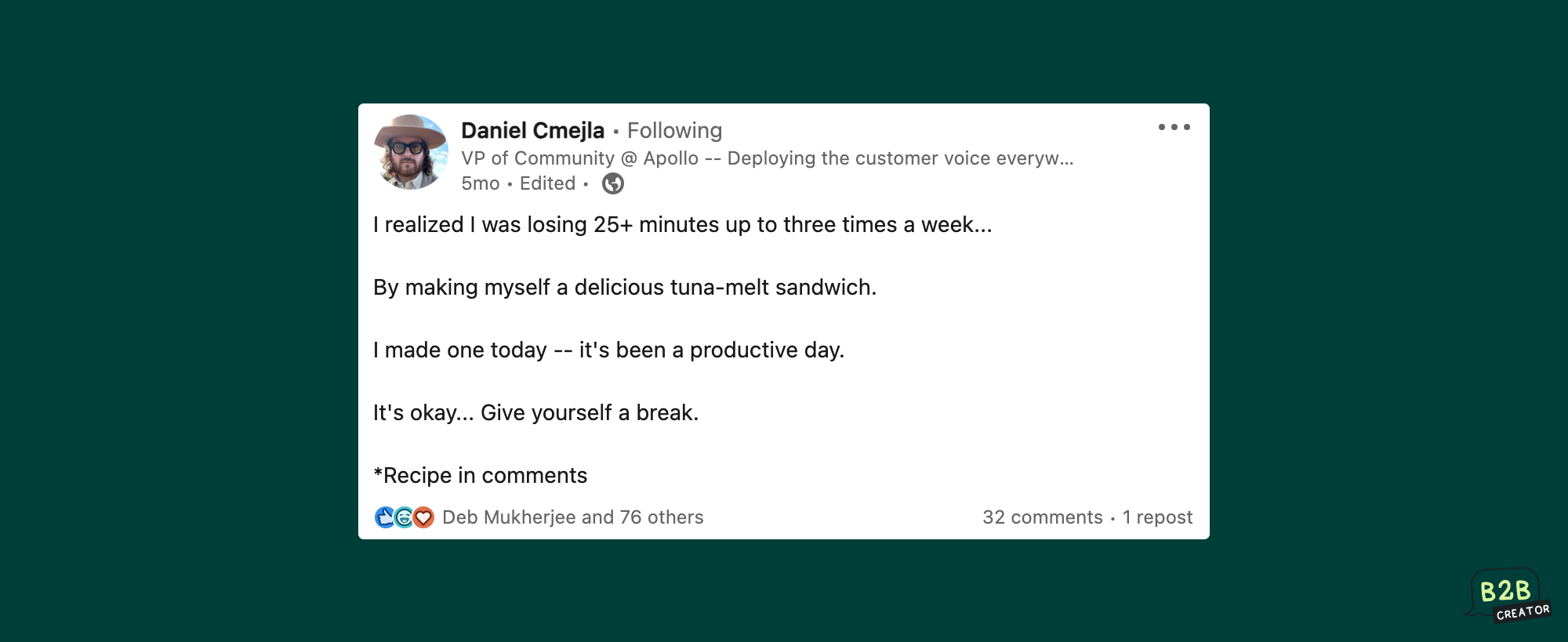Click the "Give yourself a break" line
Screen dimensions: 1568x642
coord(535,413)
